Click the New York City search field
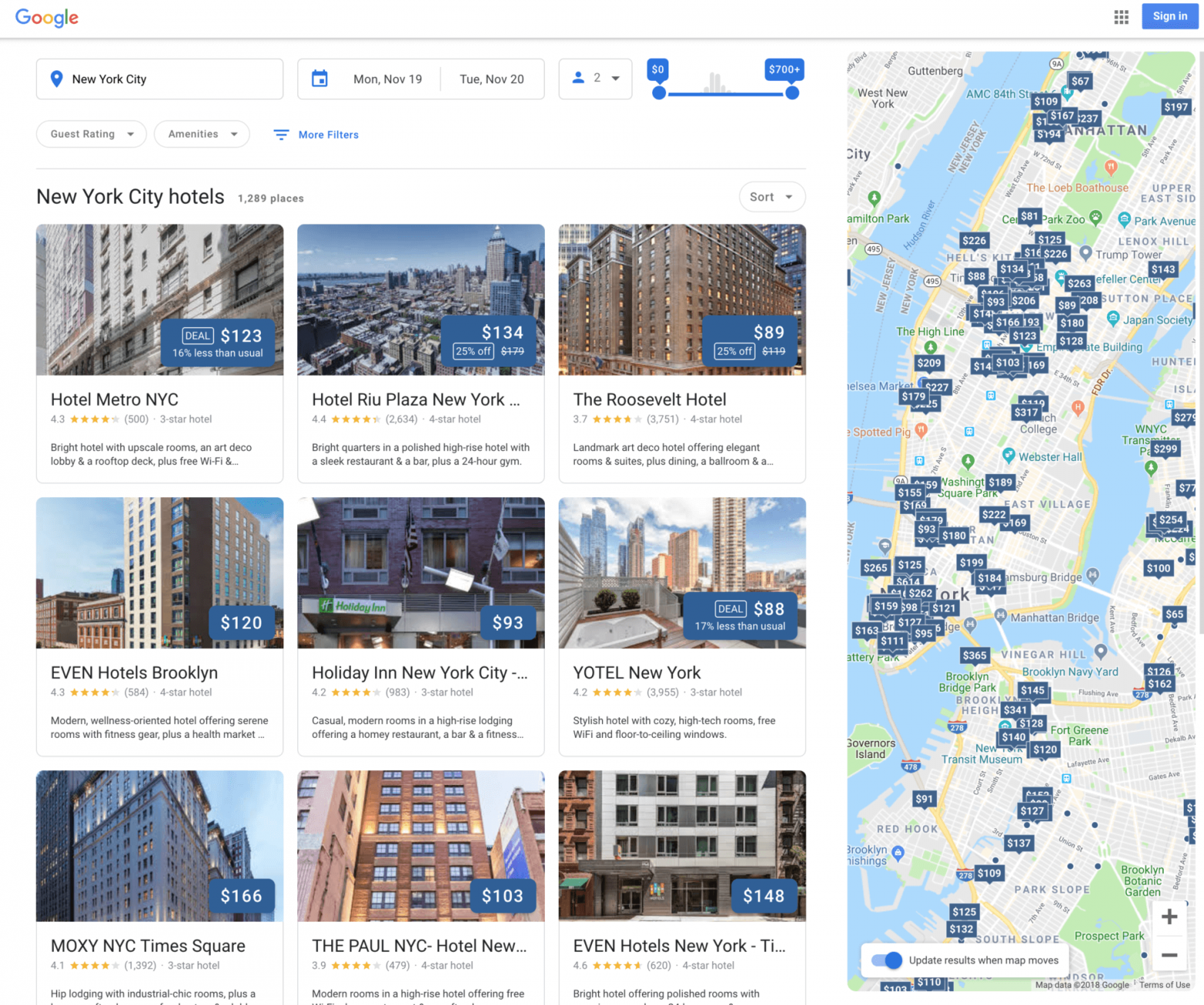This screenshot has height=1005, width=1204. click(x=170, y=79)
